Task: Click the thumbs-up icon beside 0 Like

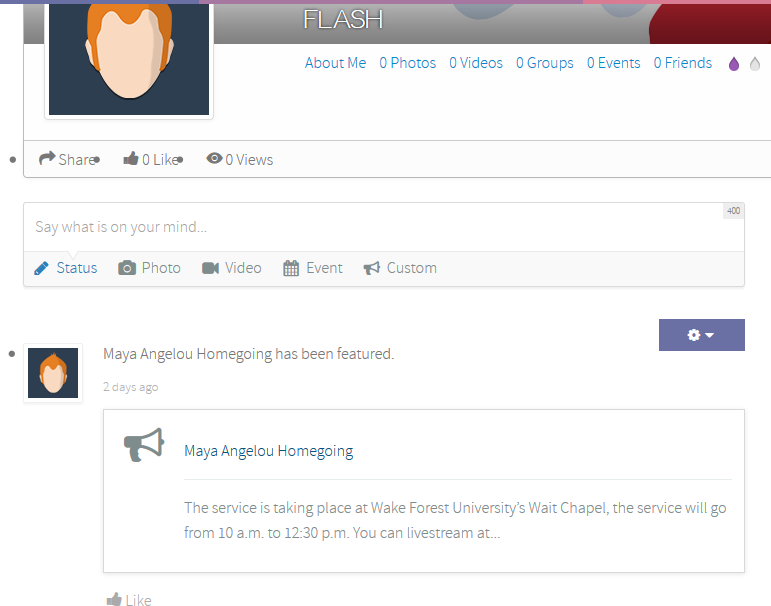Action: [131, 158]
